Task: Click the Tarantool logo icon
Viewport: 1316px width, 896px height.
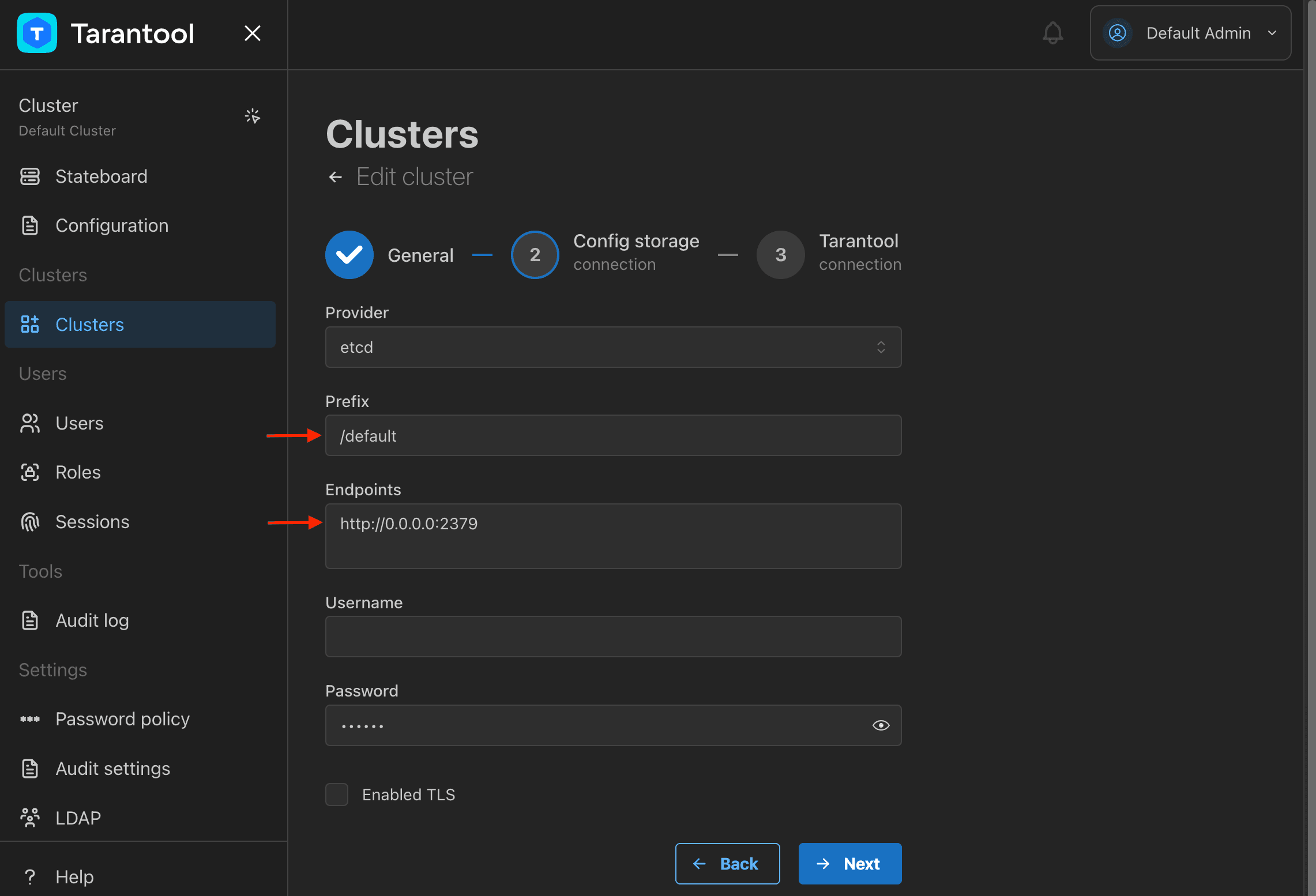Action: 37,33
